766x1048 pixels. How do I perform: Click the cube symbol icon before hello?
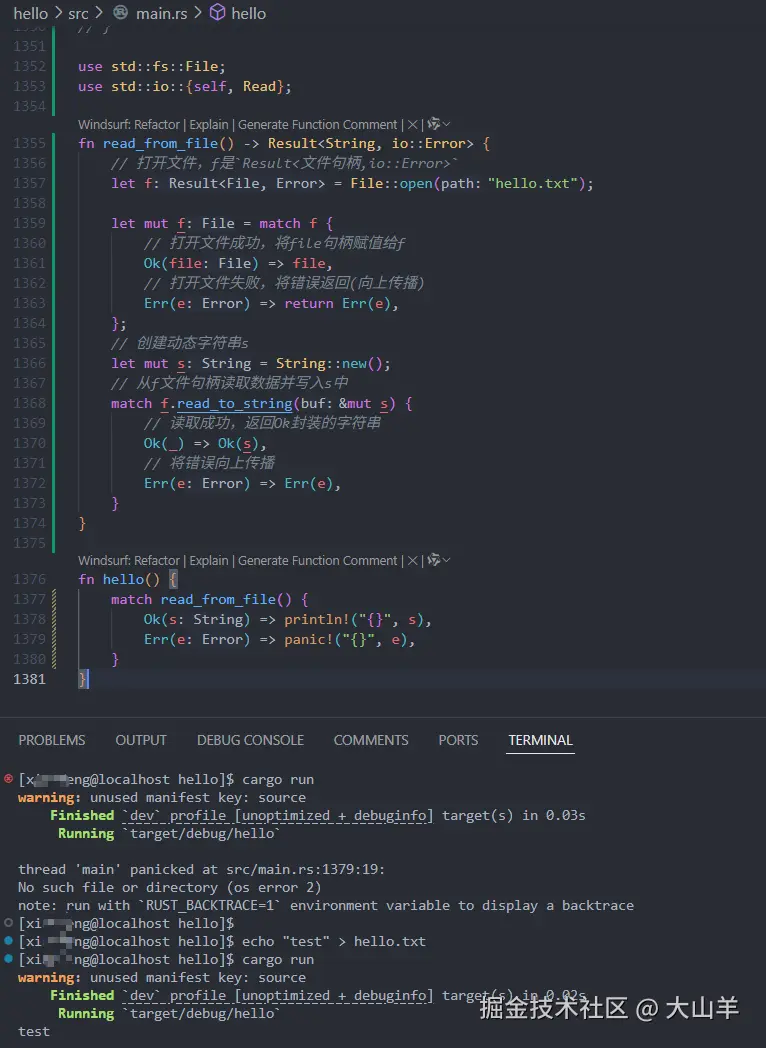point(218,13)
